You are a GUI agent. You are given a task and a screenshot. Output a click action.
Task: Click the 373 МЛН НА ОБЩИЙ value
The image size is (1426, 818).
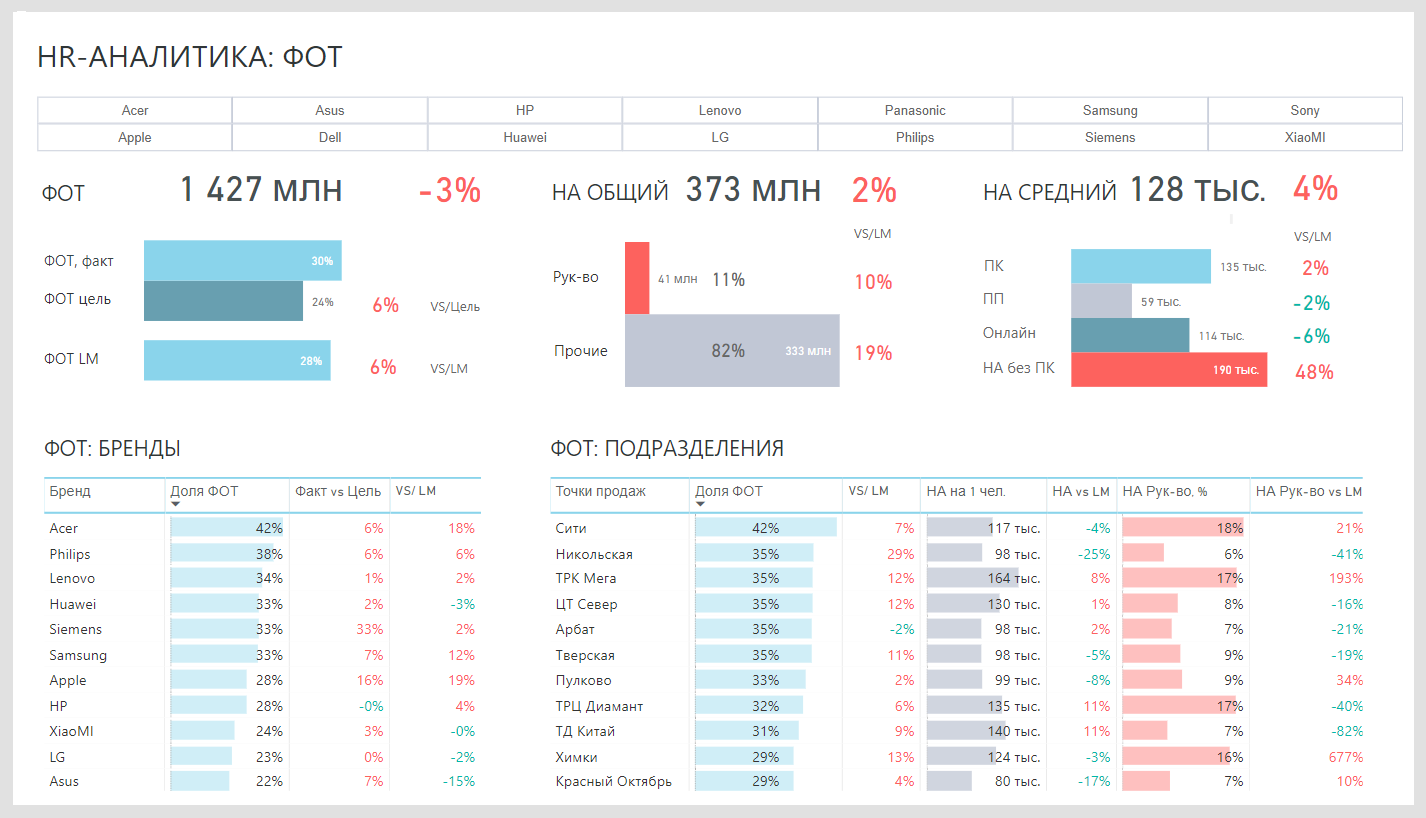[753, 190]
